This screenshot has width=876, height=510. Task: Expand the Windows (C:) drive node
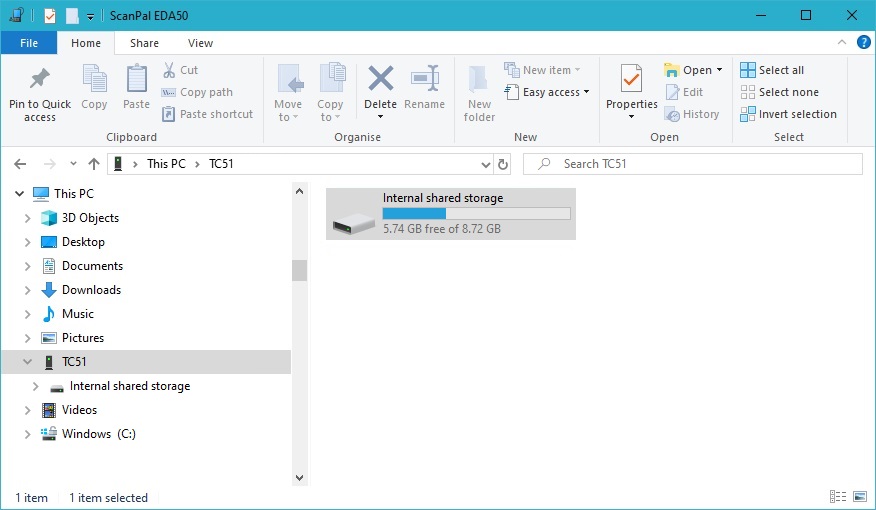tap(27, 434)
